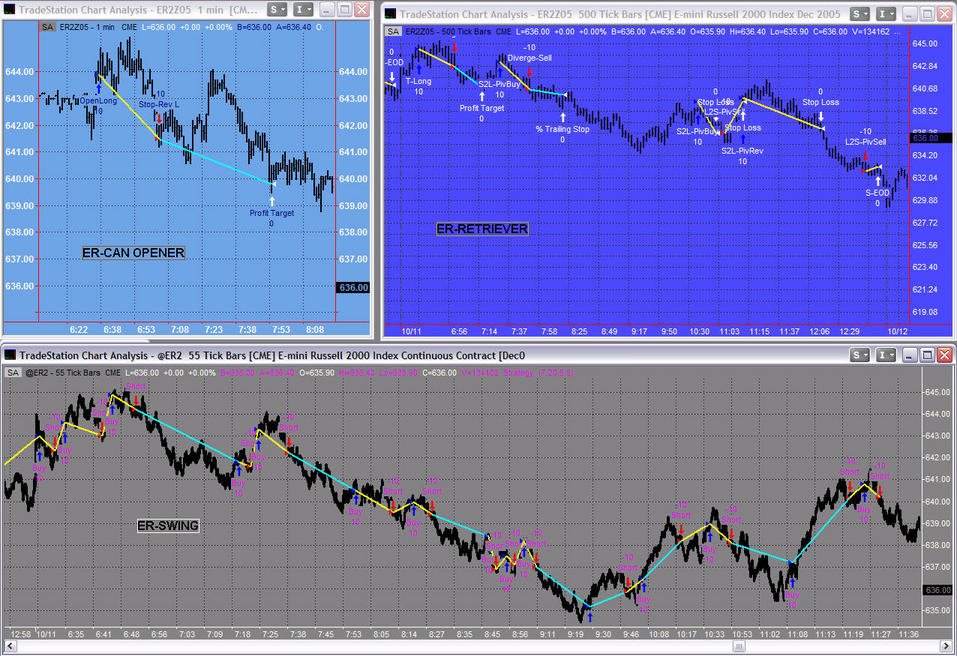Viewport: 957px width, 656px height.
Task: Click the 636.00 price marker in the 1 min chart
Action: click(353, 287)
